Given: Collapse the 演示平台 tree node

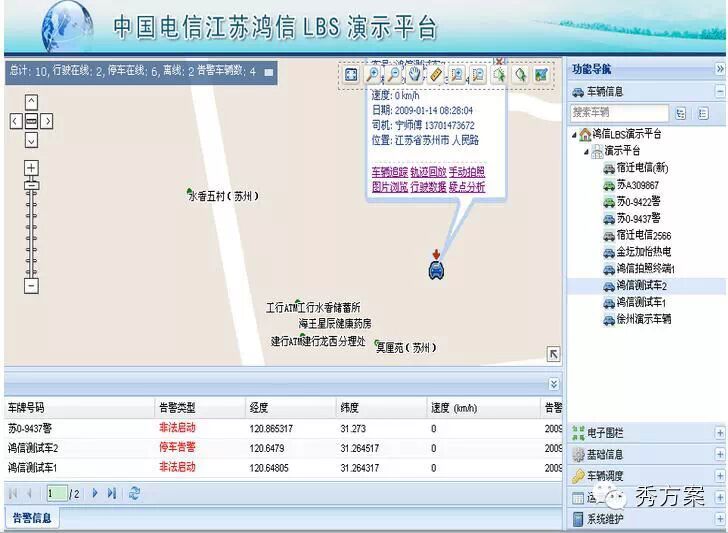Looking at the screenshot, I should tap(586, 151).
